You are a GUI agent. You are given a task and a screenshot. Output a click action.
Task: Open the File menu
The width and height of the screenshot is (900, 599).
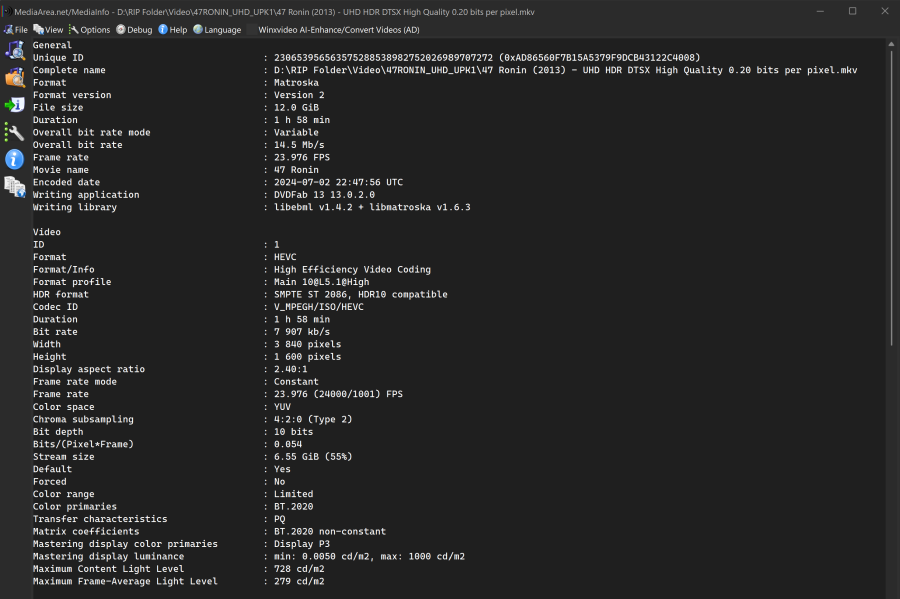pyautogui.click(x=15, y=30)
